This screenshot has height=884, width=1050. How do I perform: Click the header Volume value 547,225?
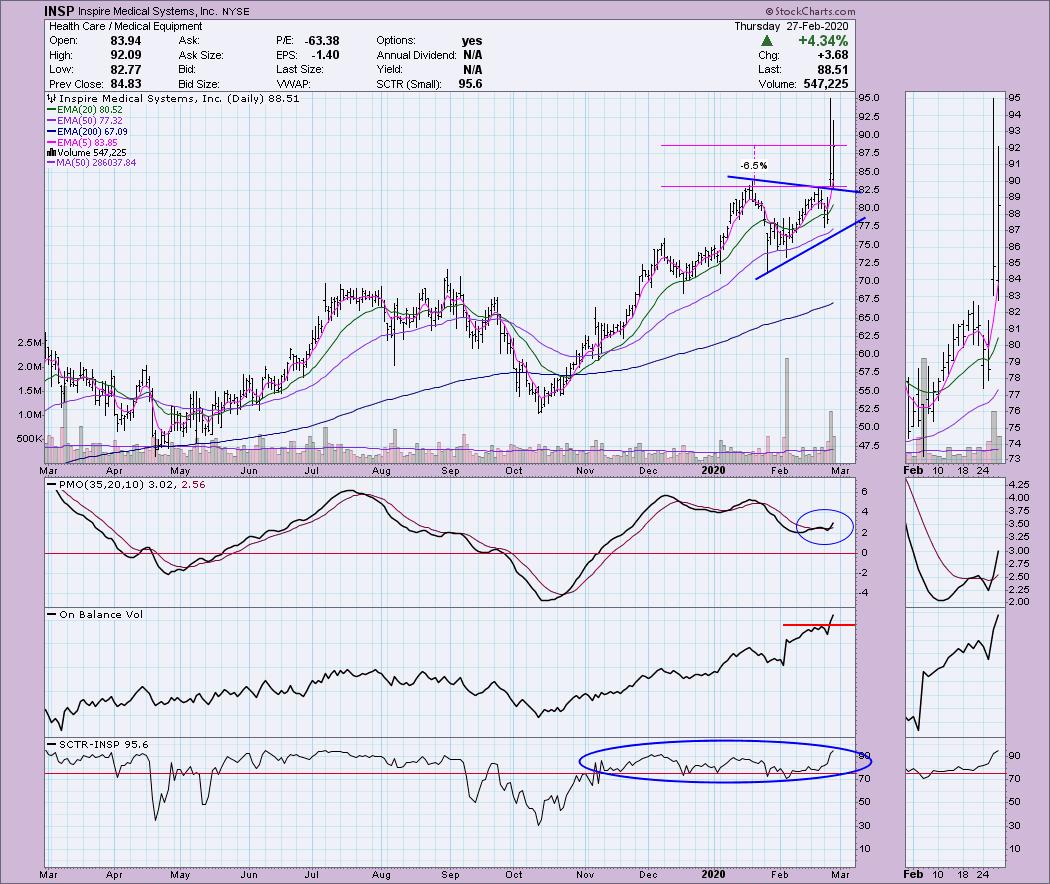826,84
